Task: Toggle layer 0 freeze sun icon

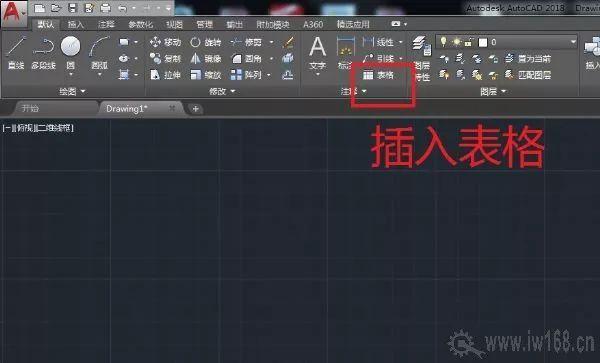Action: pyautogui.click(x=457, y=42)
